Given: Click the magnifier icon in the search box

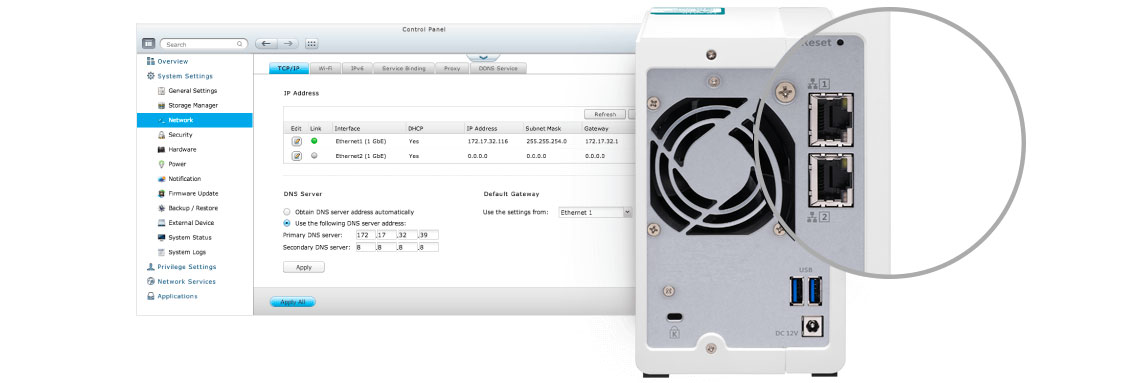Looking at the screenshot, I should click(240, 44).
